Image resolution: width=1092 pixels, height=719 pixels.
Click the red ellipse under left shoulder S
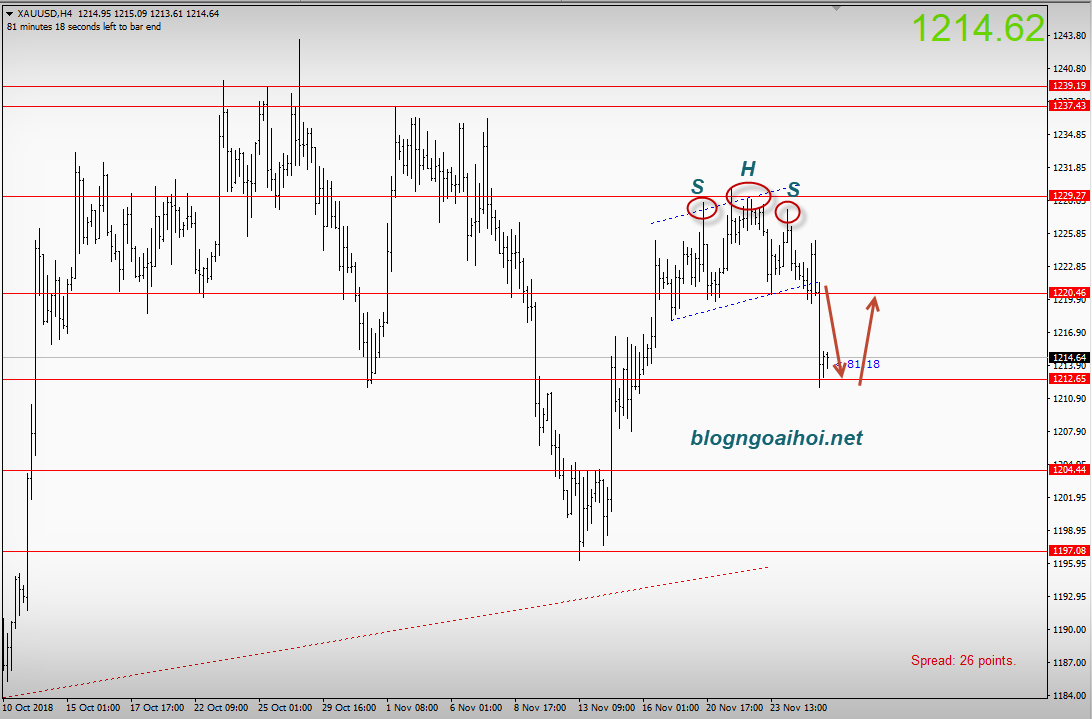pyautogui.click(x=702, y=208)
